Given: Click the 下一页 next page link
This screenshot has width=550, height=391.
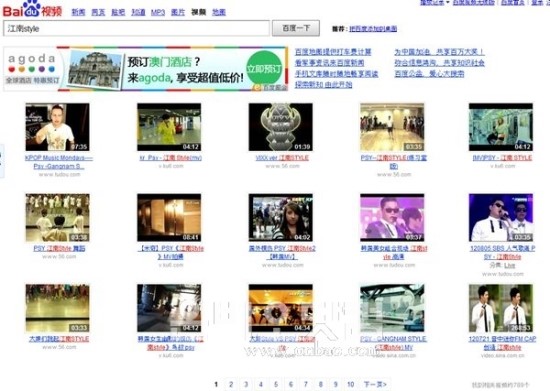Looking at the screenshot, I should pyautogui.click(x=375, y=384).
